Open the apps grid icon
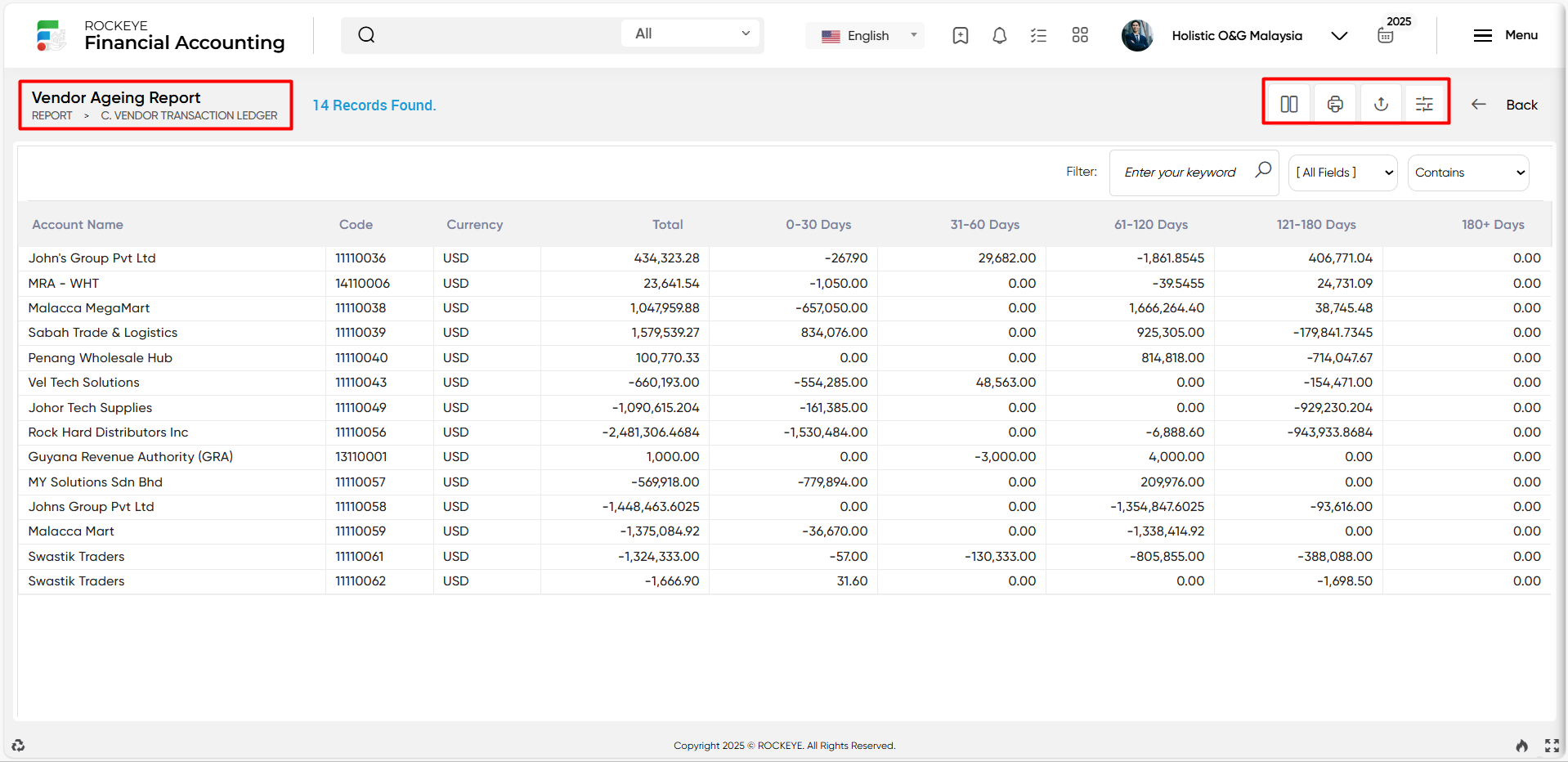The height and width of the screenshot is (762, 1568). (1080, 35)
